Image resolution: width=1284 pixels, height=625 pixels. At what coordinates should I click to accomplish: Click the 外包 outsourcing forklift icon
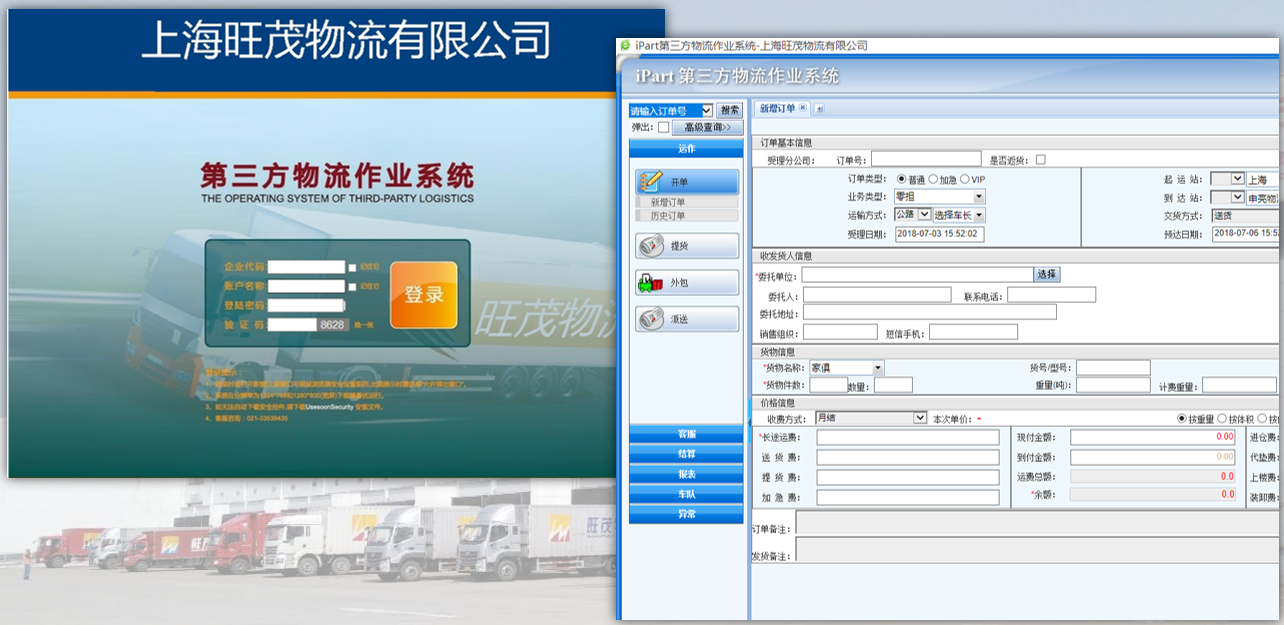pos(651,282)
